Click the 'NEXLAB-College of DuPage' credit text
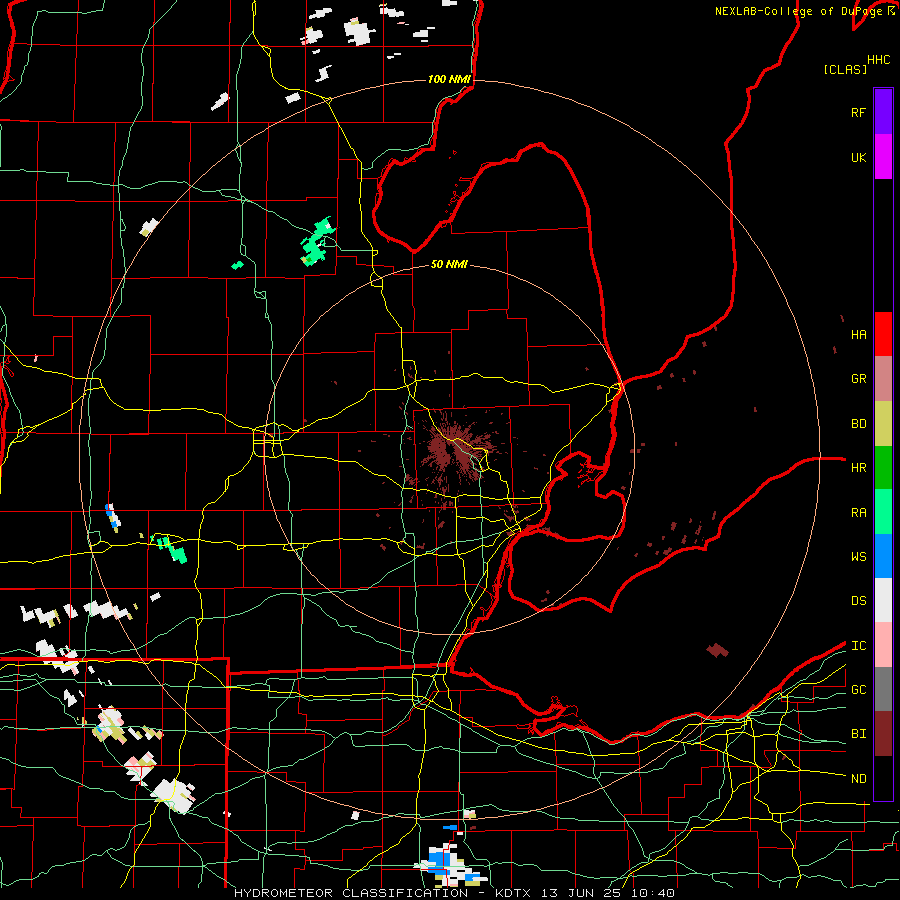This screenshot has height=900, width=900. tap(798, 11)
